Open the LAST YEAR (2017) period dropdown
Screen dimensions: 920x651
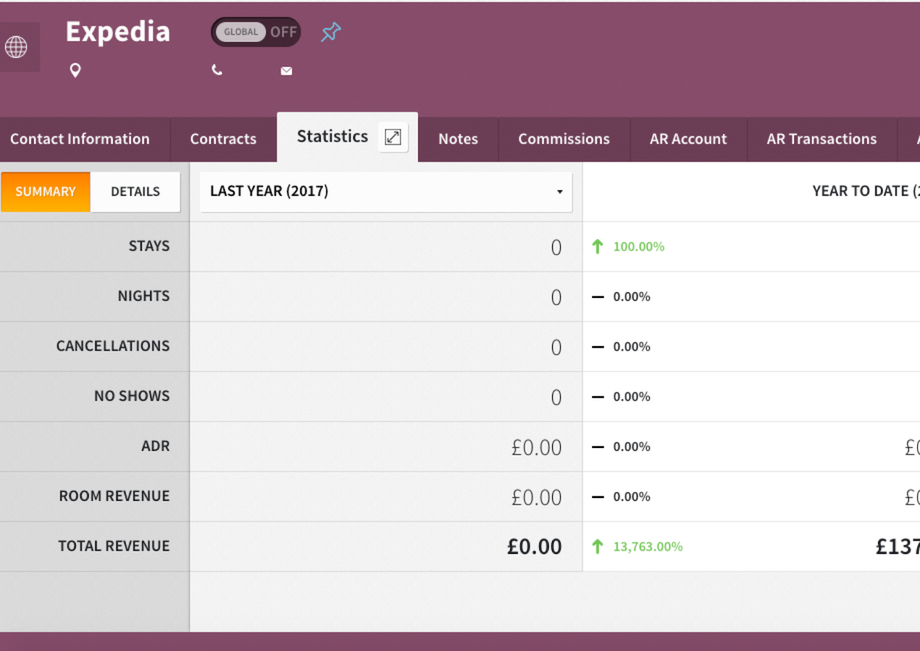coord(386,192)
